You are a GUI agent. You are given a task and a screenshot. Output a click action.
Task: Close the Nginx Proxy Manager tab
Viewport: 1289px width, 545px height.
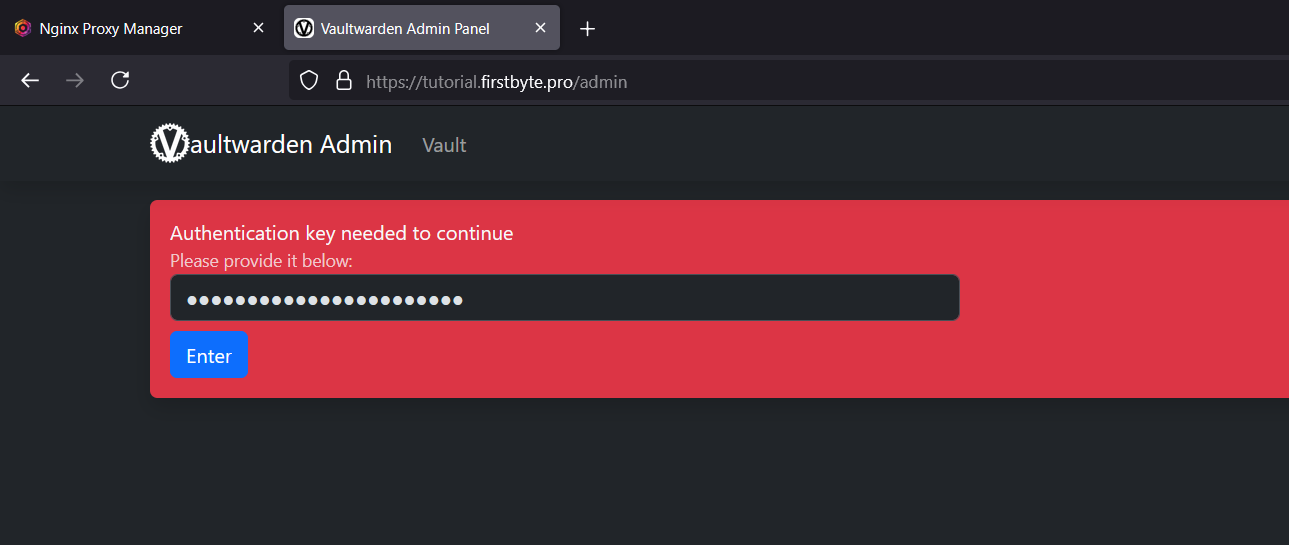click(x=258, y=29)
